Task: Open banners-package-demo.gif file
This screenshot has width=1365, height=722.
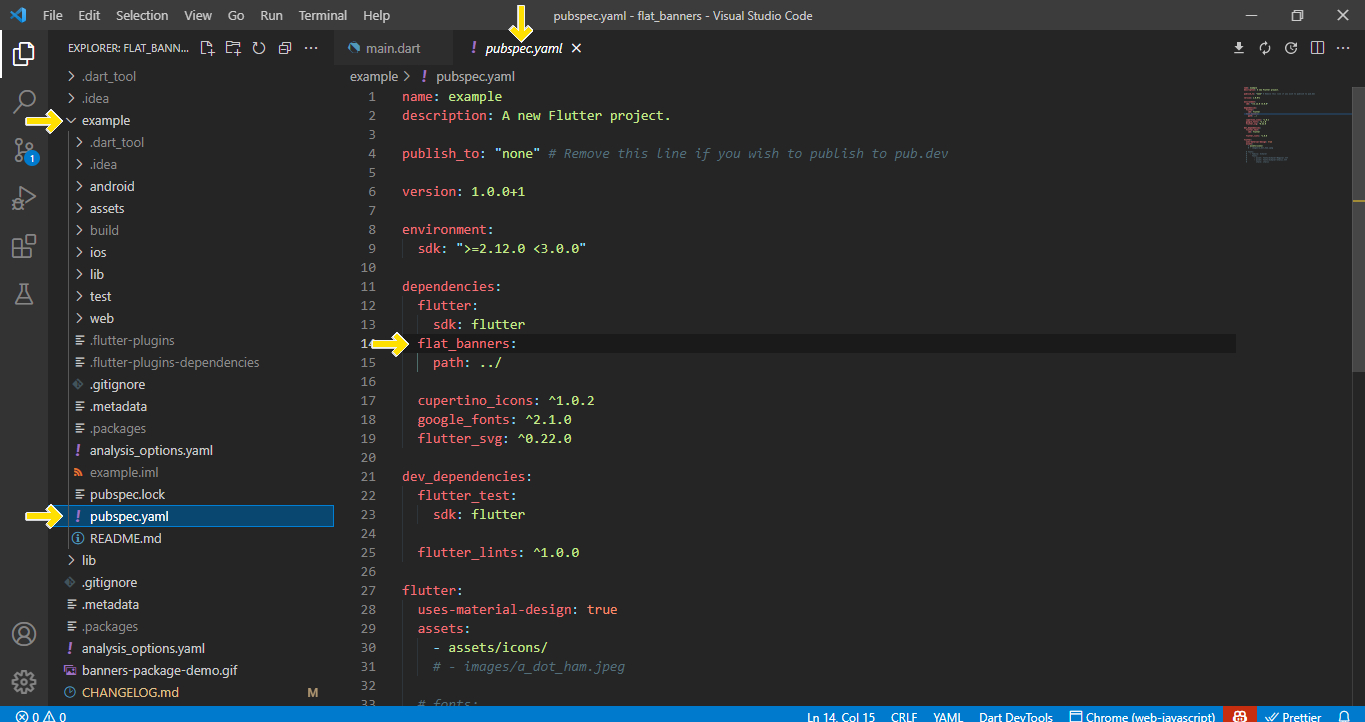Action: point(159,670)
